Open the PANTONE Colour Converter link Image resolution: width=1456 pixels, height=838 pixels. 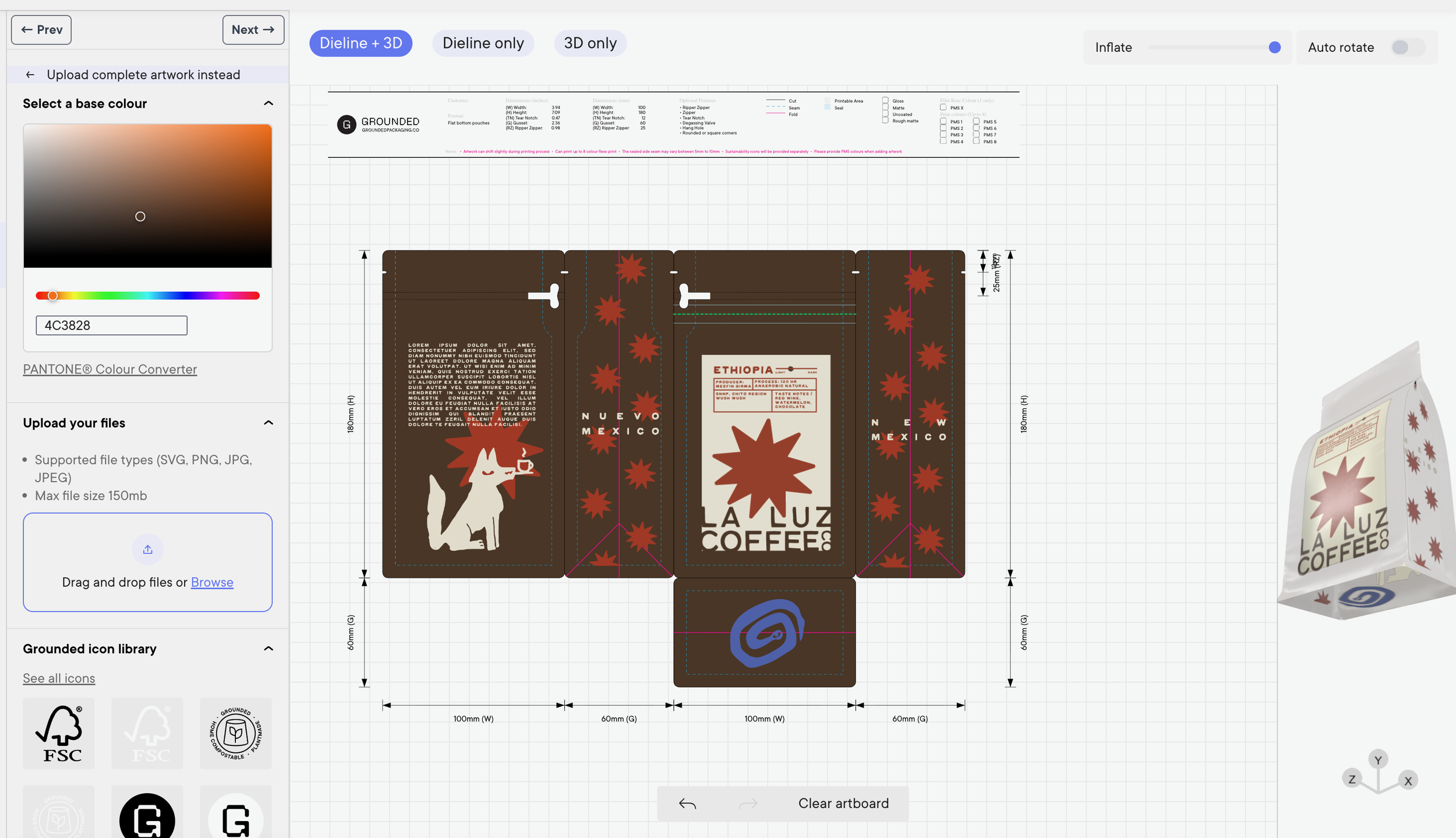click(x=110, y=369)
